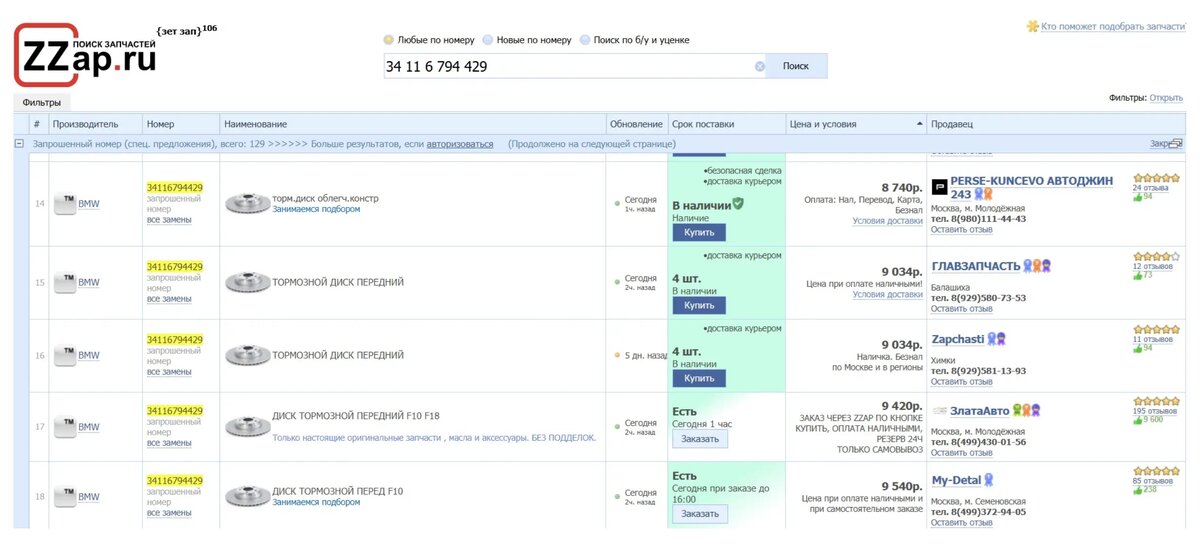Focus the part number search field
This screenshot has width=1200, height=546.
tap(568, 67)
